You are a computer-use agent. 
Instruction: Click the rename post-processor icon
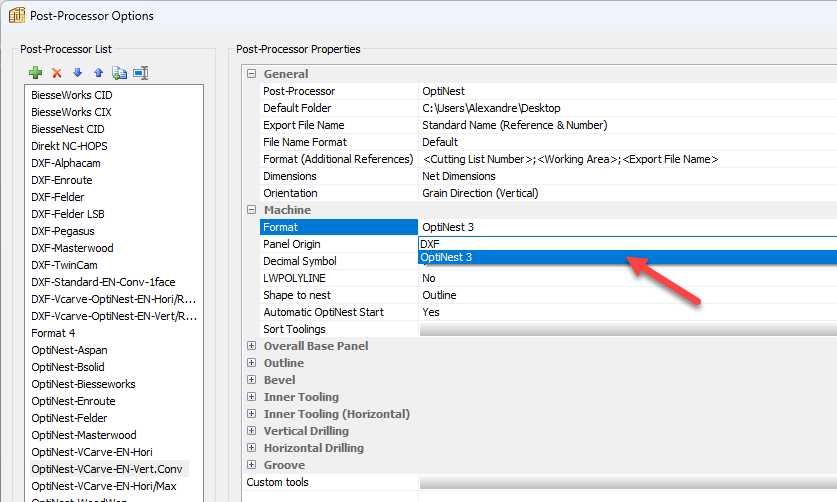(x=141, y=73)
